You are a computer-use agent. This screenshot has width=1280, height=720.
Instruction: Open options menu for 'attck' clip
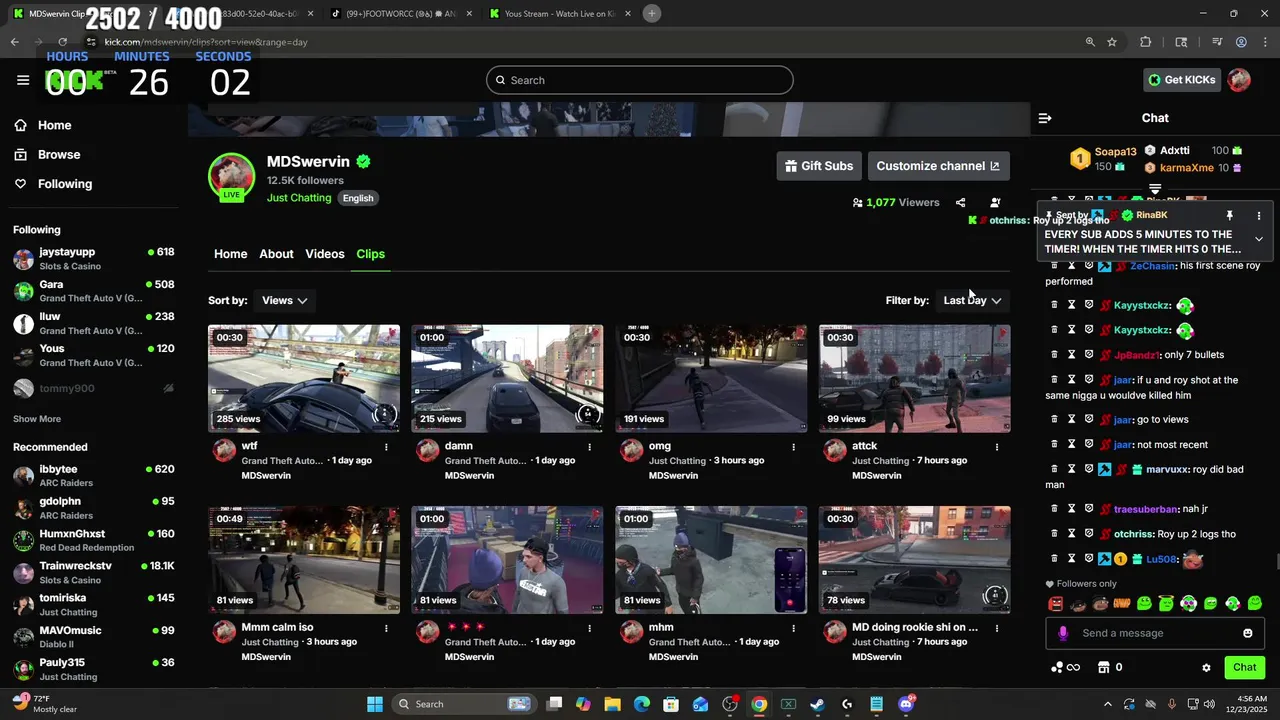click(x=996, y=447)
